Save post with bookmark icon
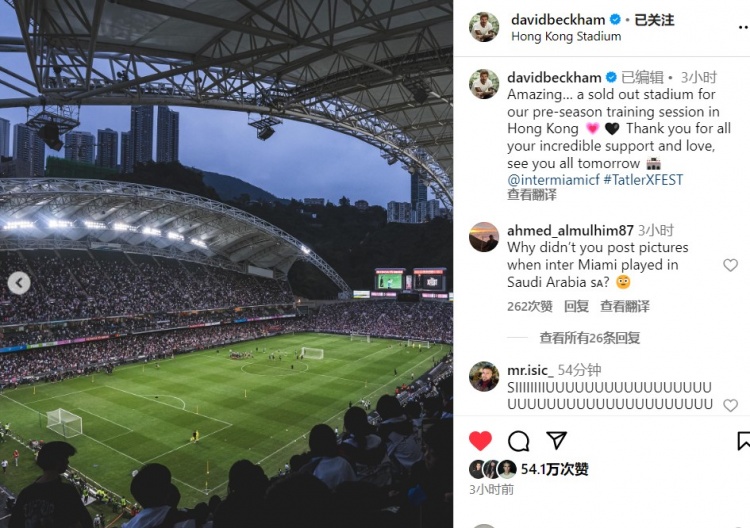 744,441
